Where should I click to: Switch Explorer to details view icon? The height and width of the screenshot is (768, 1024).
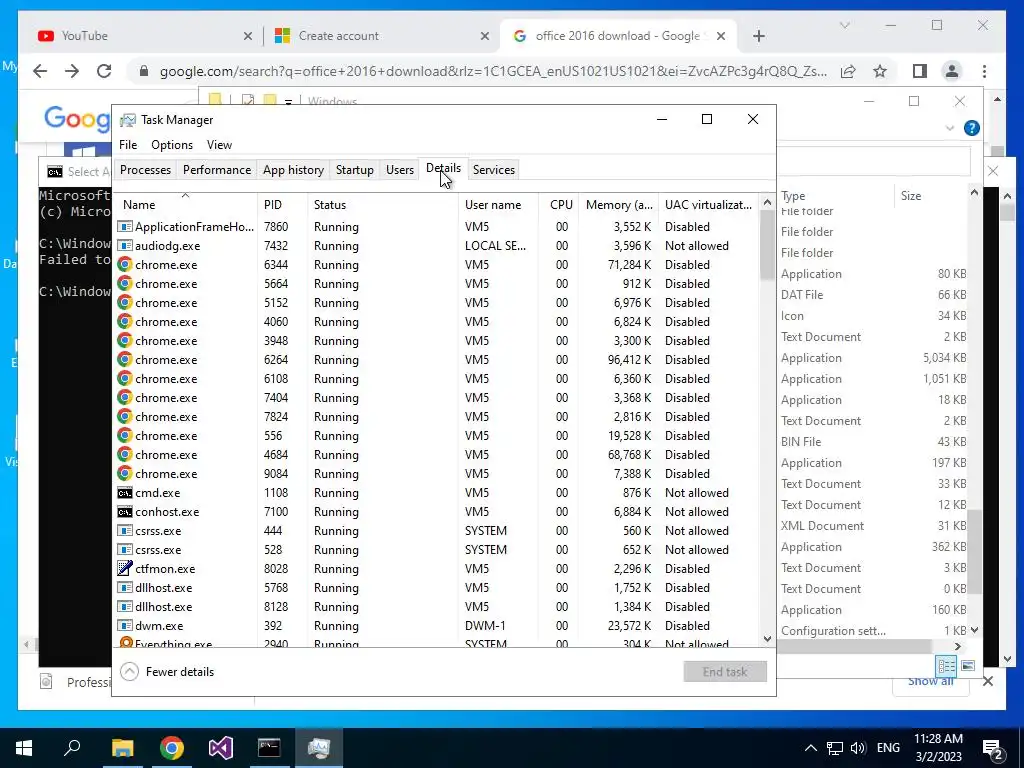pyautogui.click(x=946, y=665)
